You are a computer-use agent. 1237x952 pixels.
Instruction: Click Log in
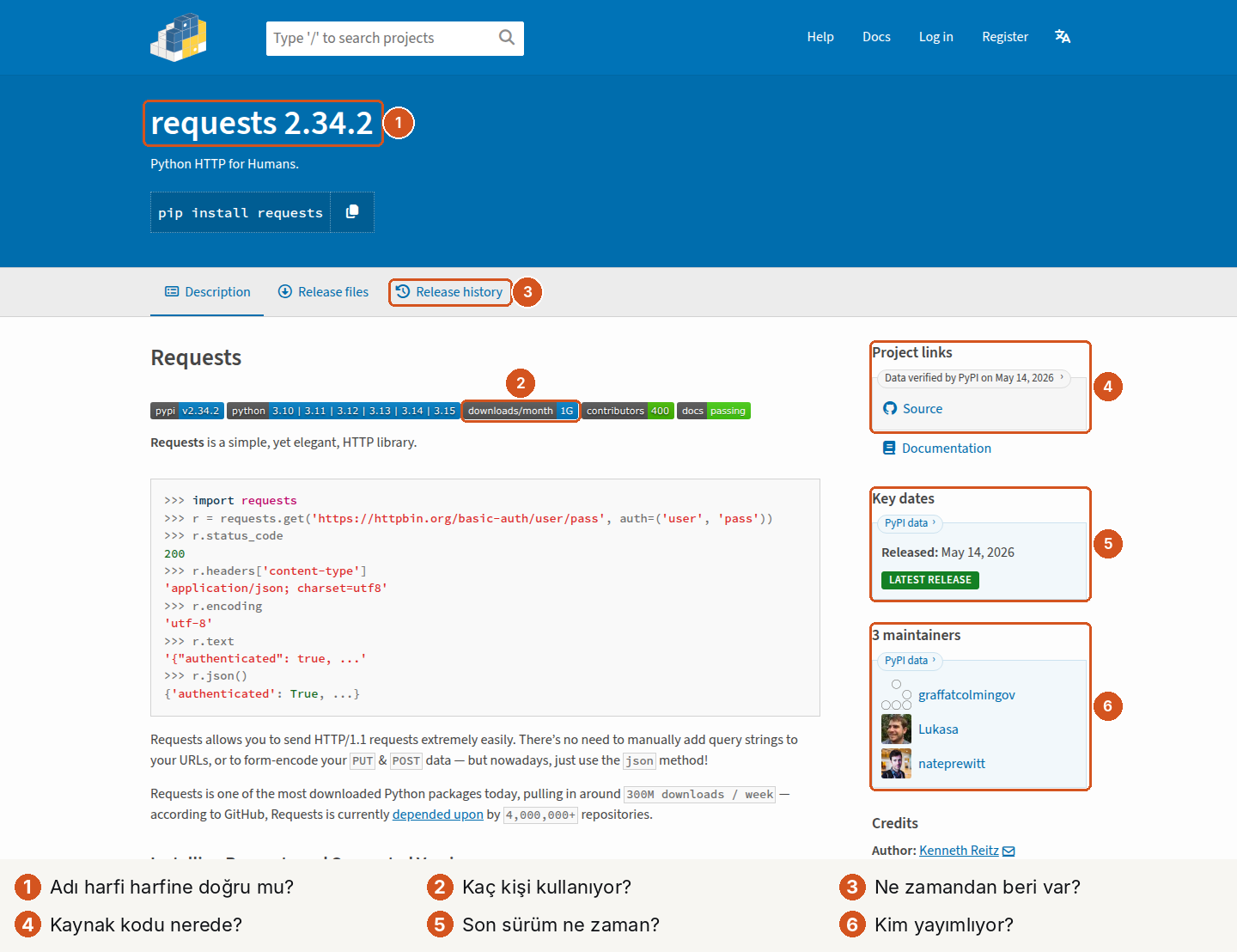[935, 37]
